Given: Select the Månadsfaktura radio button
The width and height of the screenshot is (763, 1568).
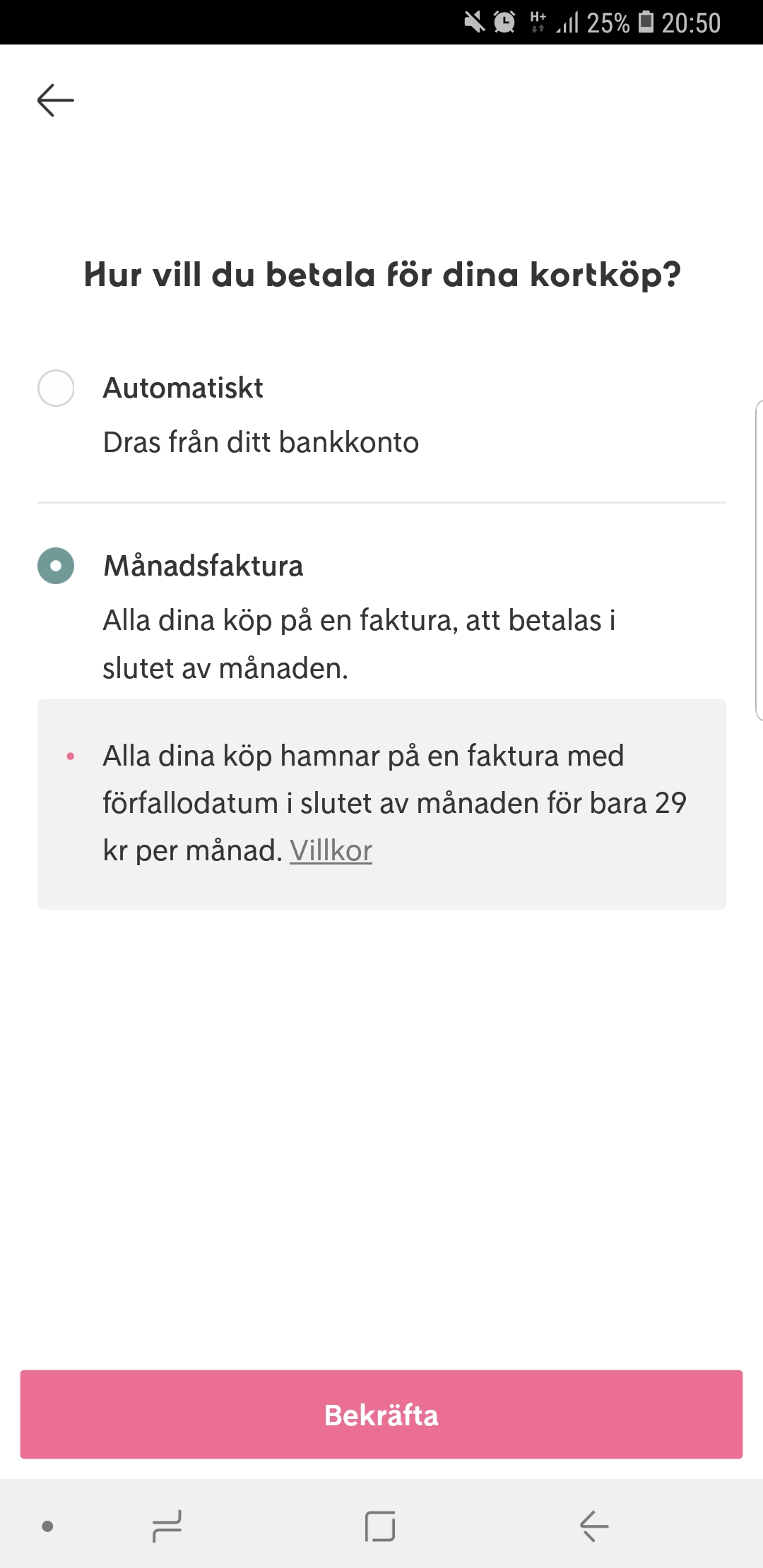Looking at the screenshot, I should tap(56, 566).
